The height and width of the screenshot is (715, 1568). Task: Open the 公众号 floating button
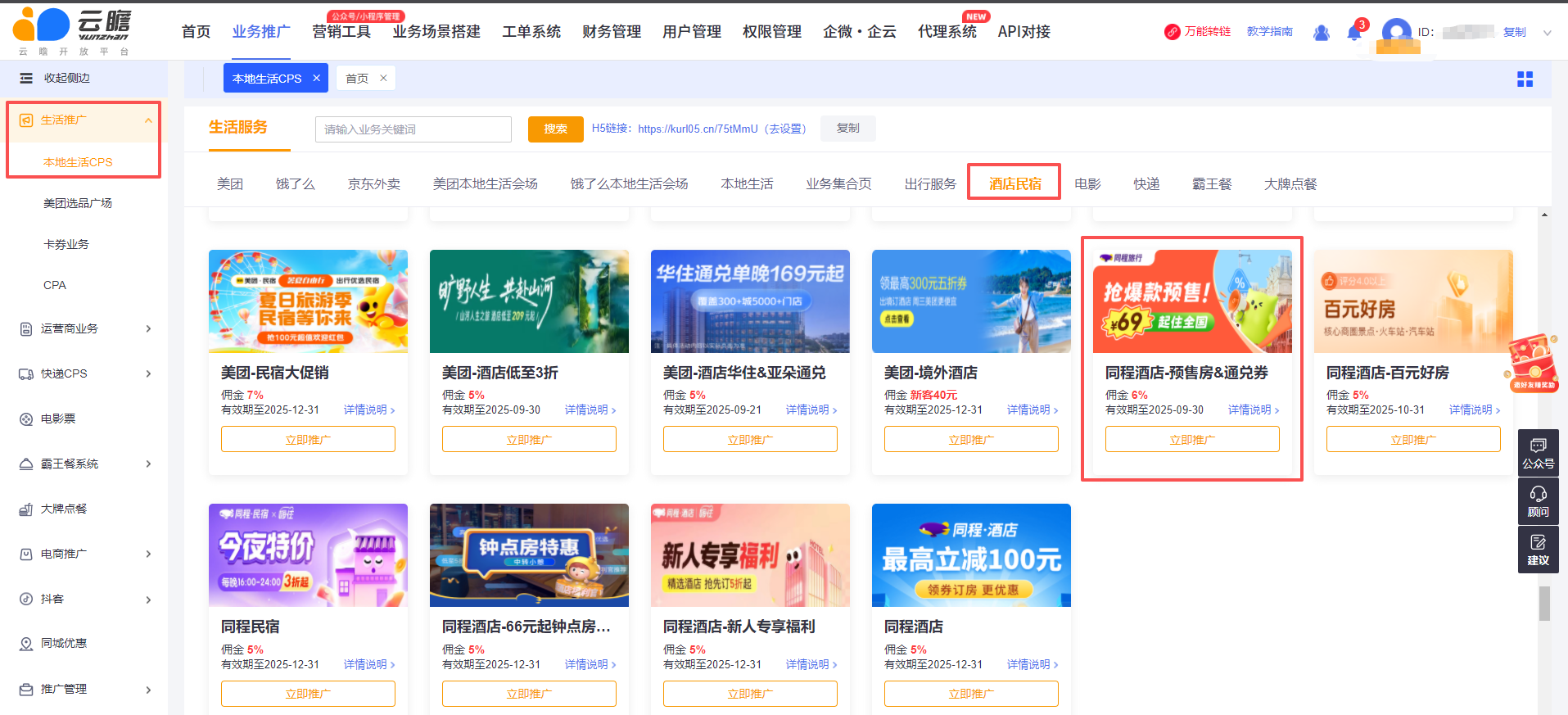click(1539, 453)
